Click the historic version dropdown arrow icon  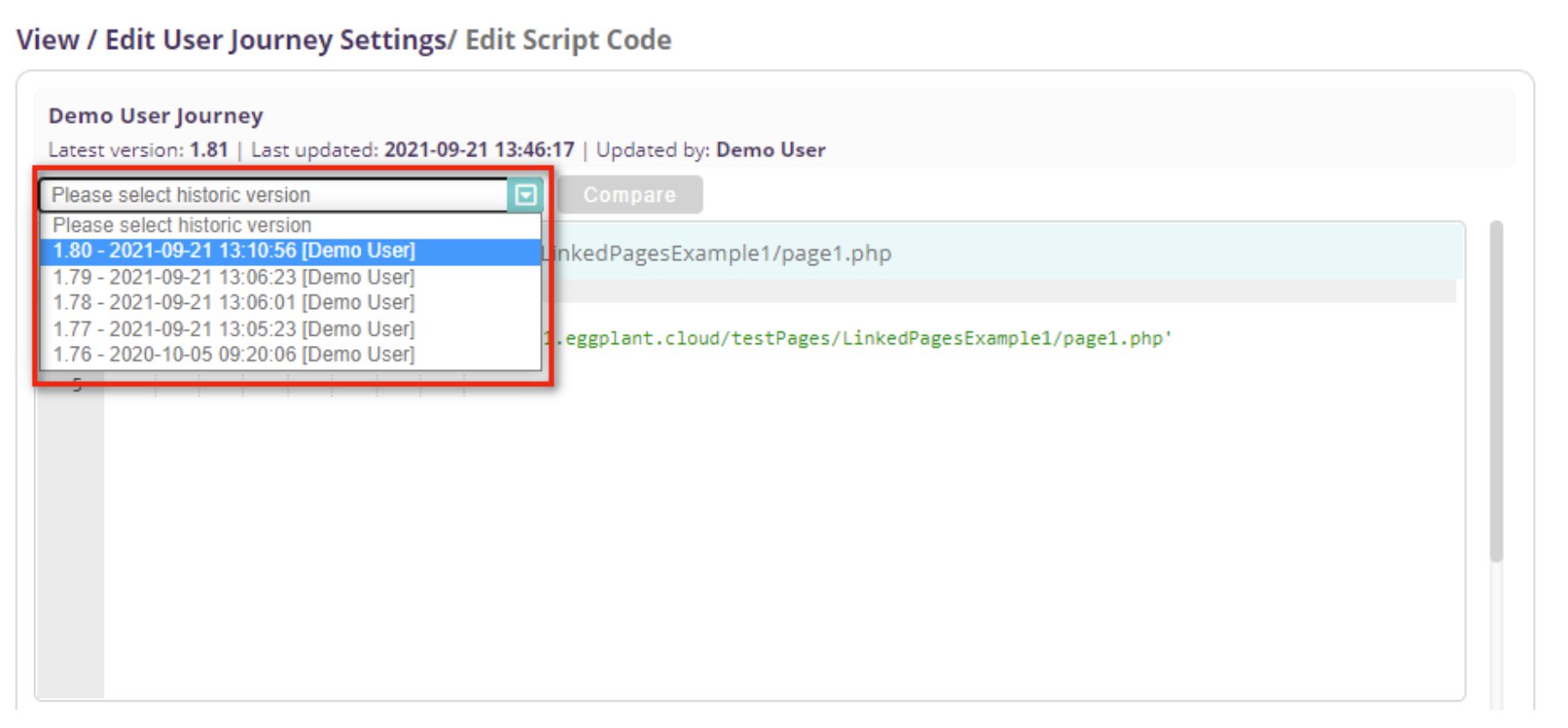(x=525, y=195)
